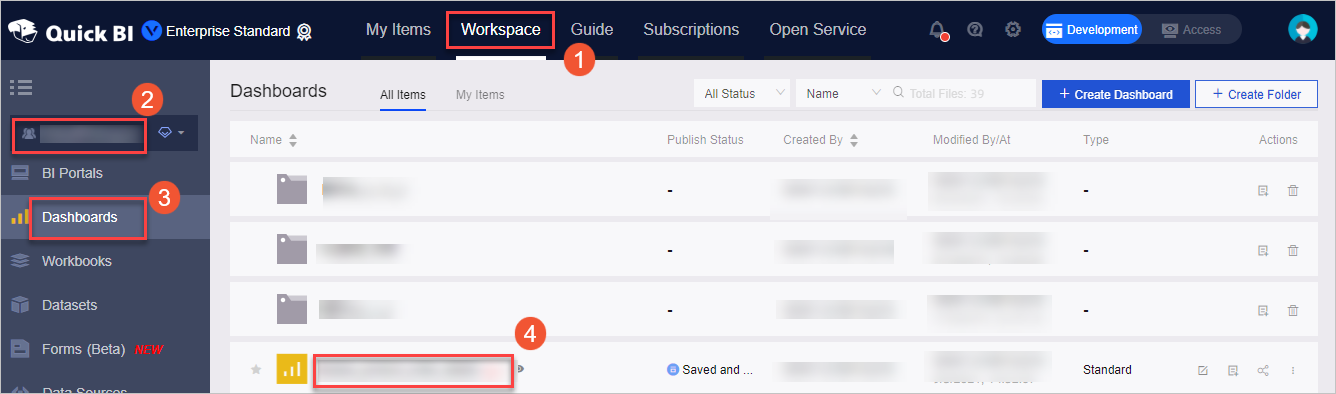Open the My Items top menu

(398, 30)
